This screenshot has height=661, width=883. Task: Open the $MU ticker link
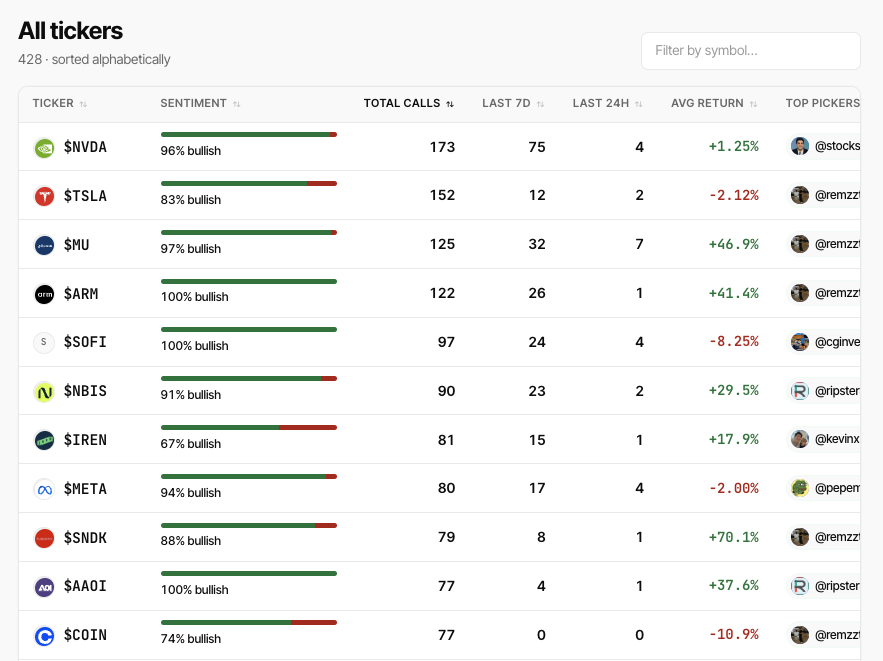(77, 245)
